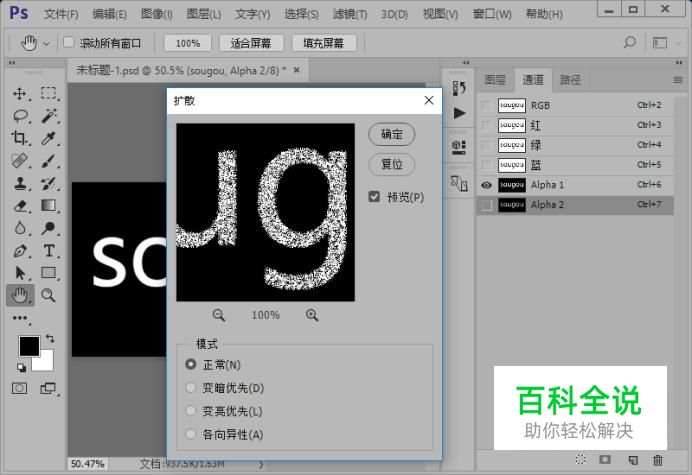The height and width of the screenshot is (475, 692).
Task: Select the Brush tool
Action: [x=49, y=161]
